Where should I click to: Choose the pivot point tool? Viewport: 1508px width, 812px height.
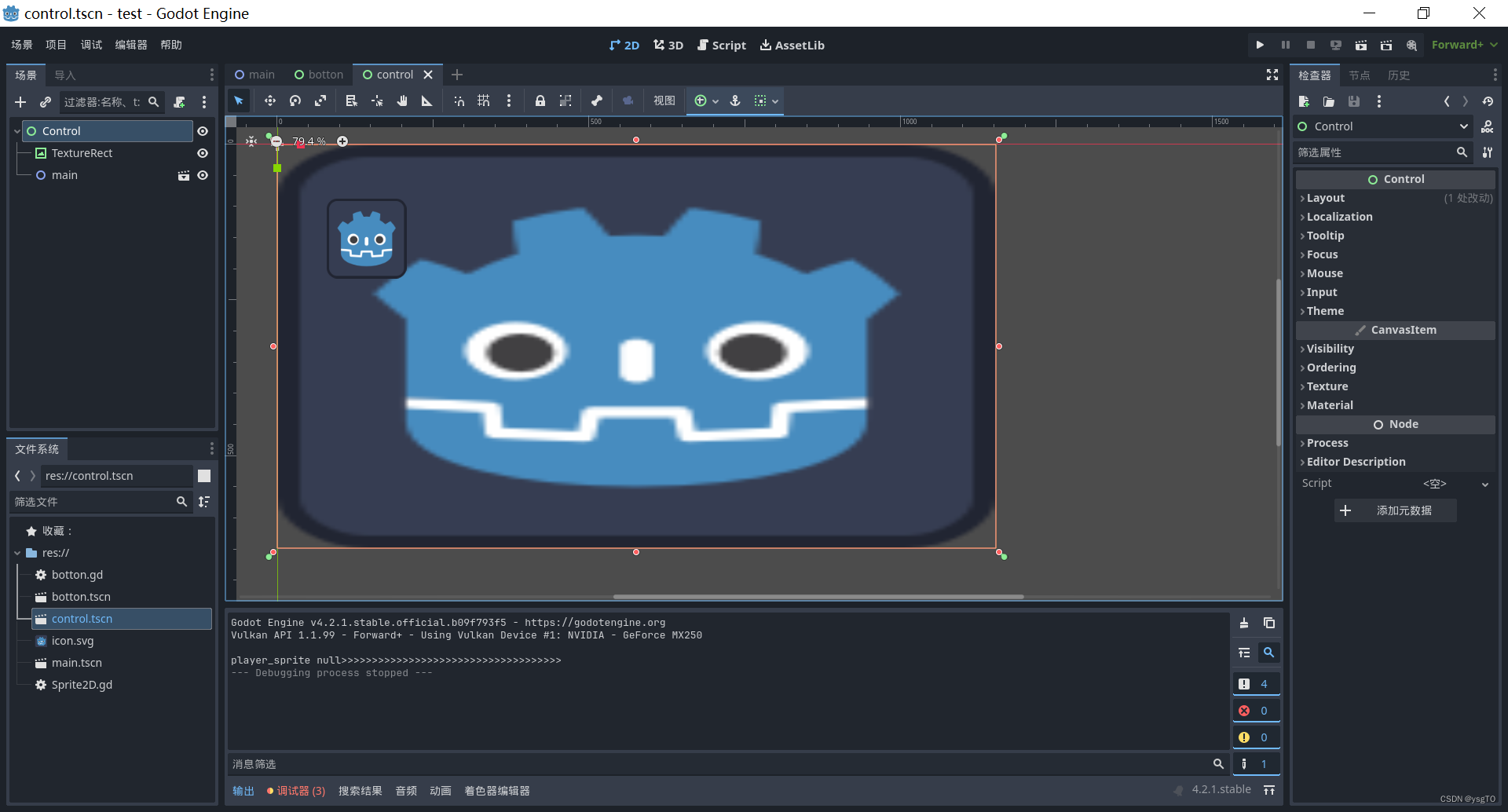(377, 101)
